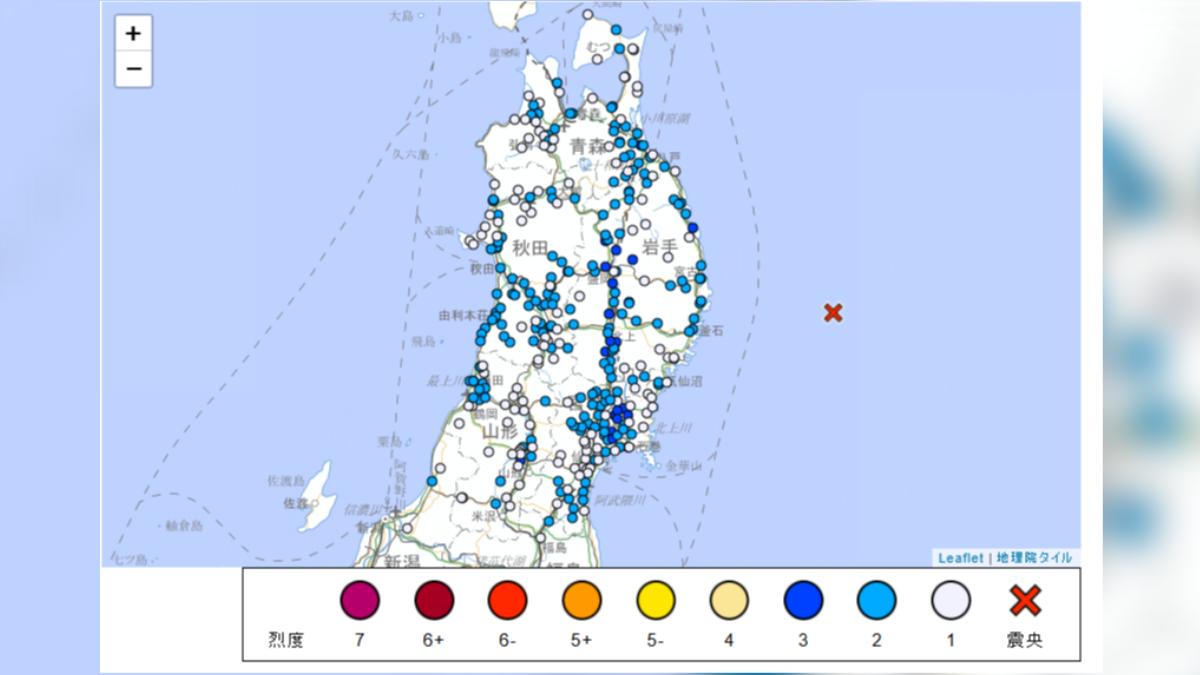Click the red X epicenter marker on map
Screen dimensions: 1200x675
(x=833, y=313)
